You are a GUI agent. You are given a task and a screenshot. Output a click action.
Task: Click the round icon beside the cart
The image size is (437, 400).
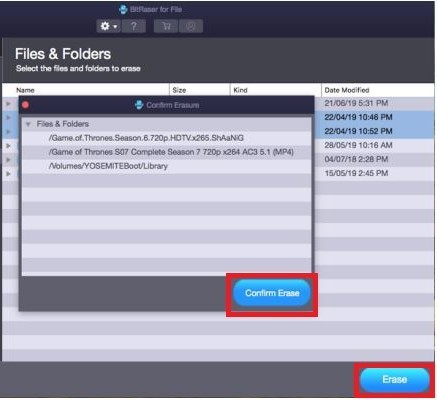191,26
